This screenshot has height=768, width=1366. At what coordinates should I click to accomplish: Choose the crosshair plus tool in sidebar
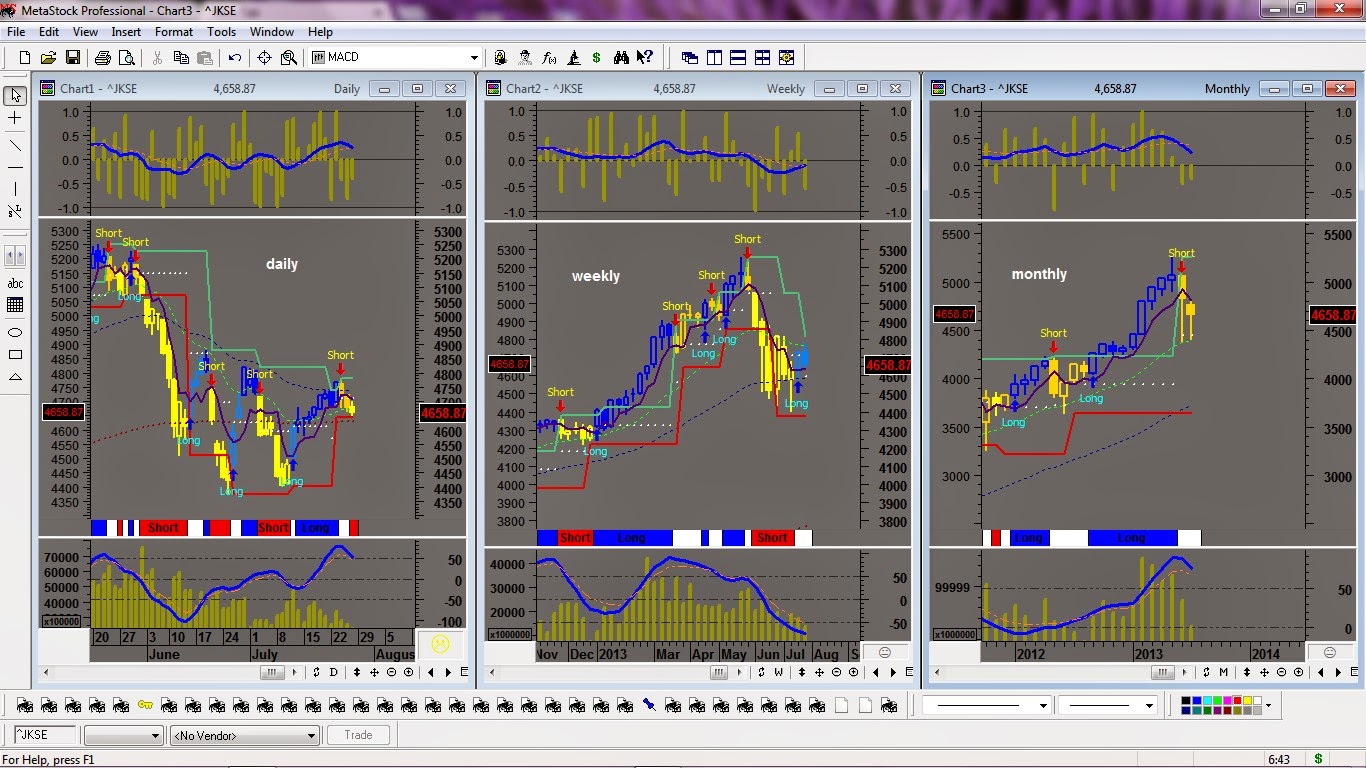click(15, 118)
